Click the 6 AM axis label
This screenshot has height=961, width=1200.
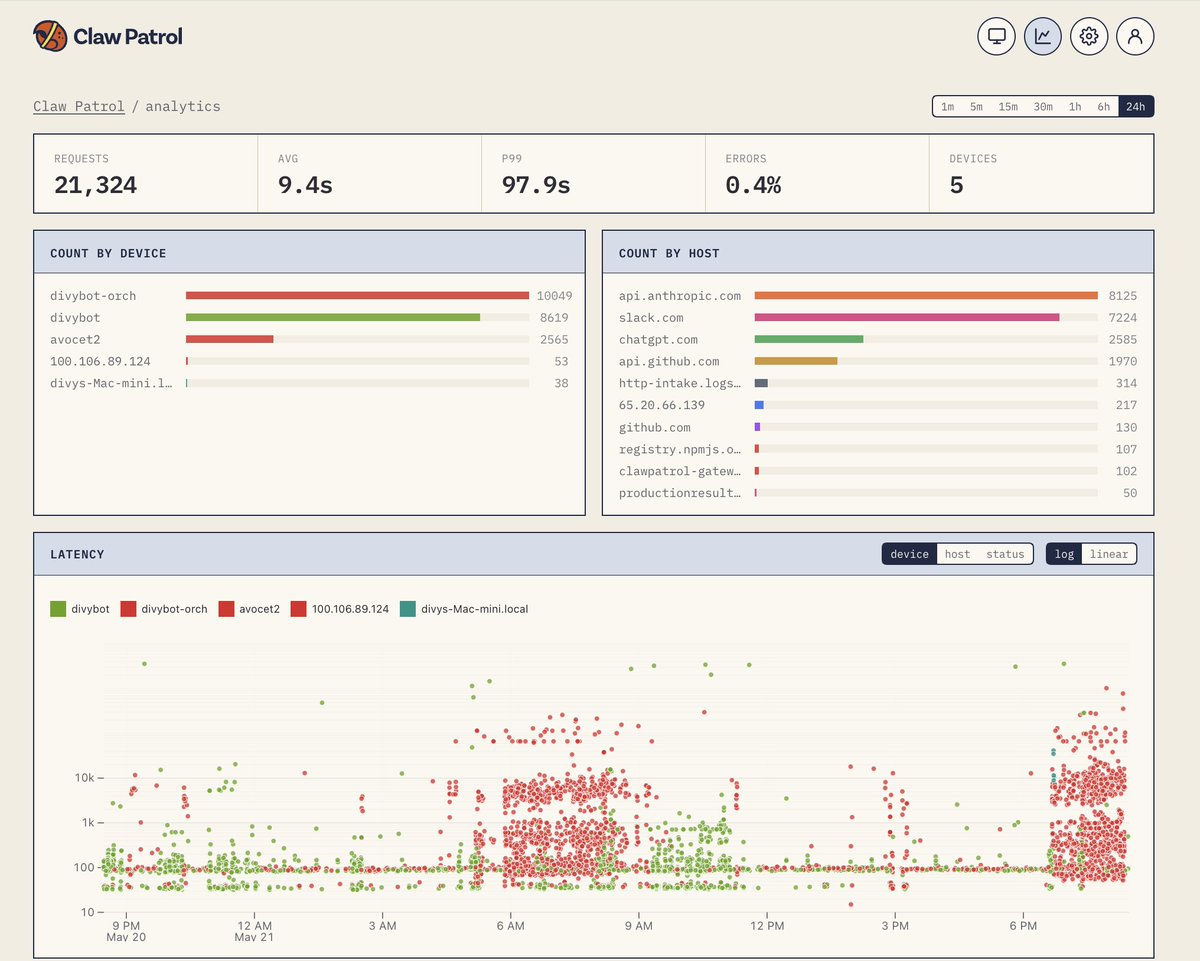click(x=511, y=926)
